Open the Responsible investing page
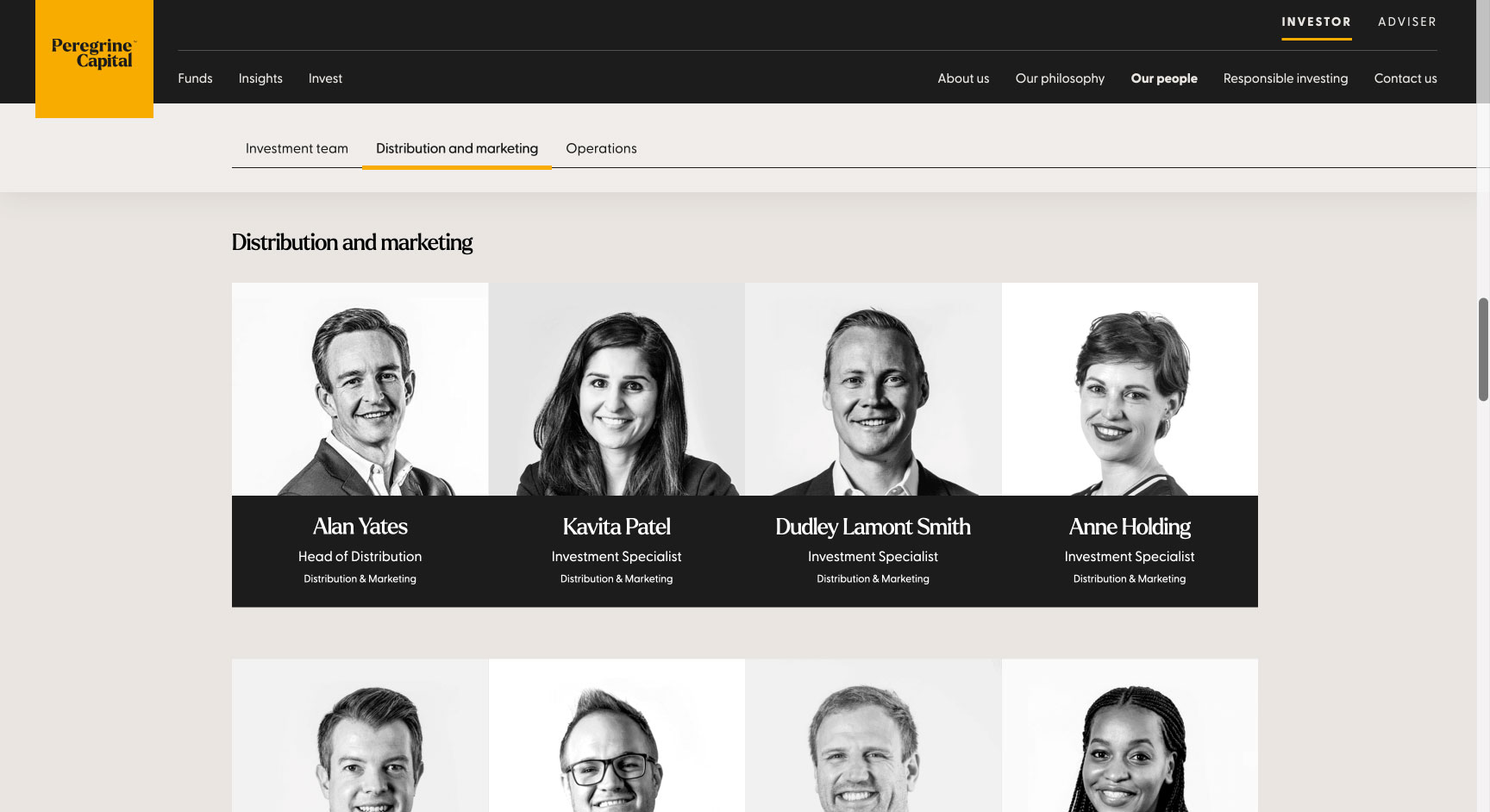The image size is (1490, 812). tap(1286, 78)
